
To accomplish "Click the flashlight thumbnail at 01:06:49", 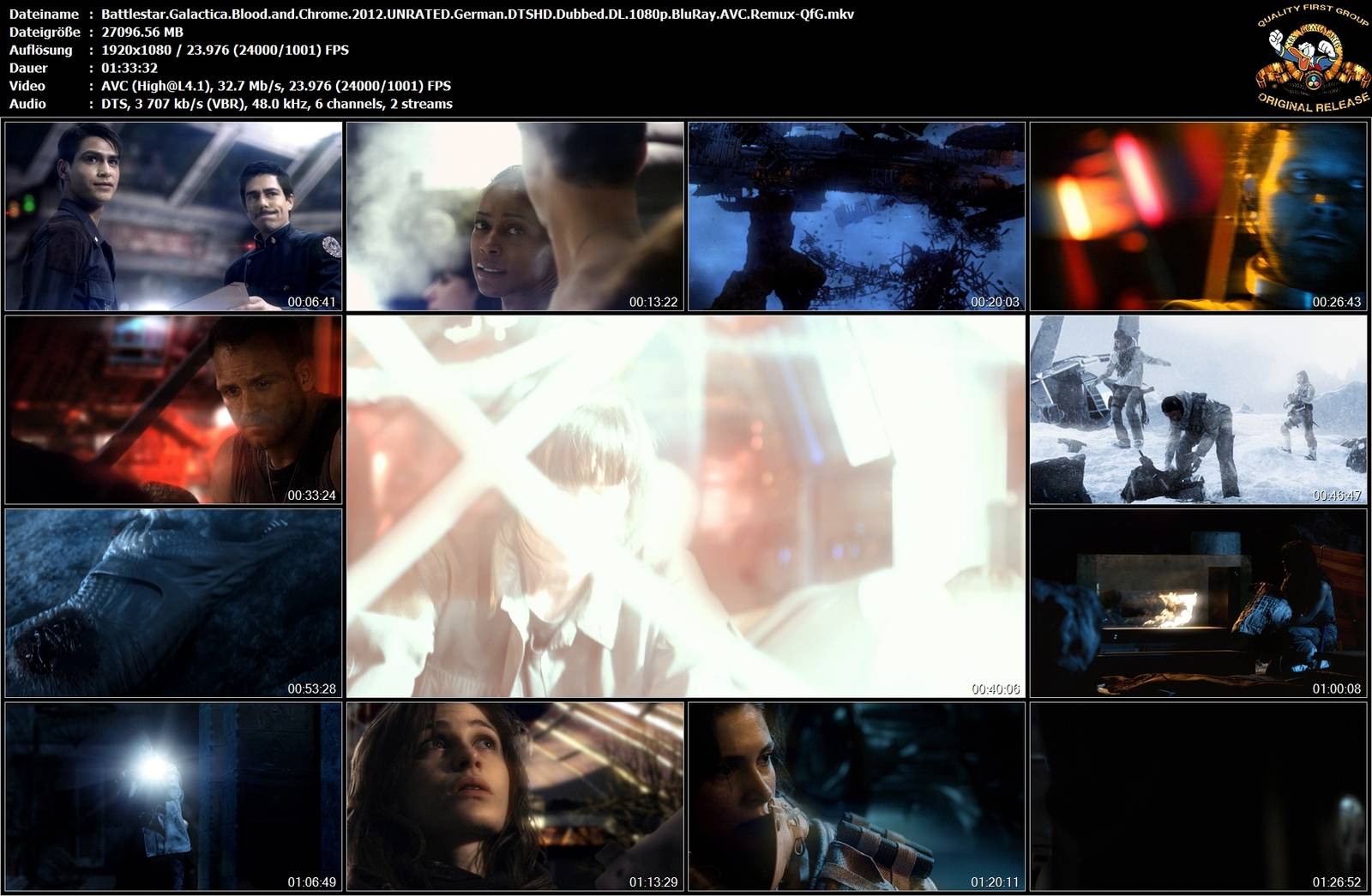I will tap(173, 797).
